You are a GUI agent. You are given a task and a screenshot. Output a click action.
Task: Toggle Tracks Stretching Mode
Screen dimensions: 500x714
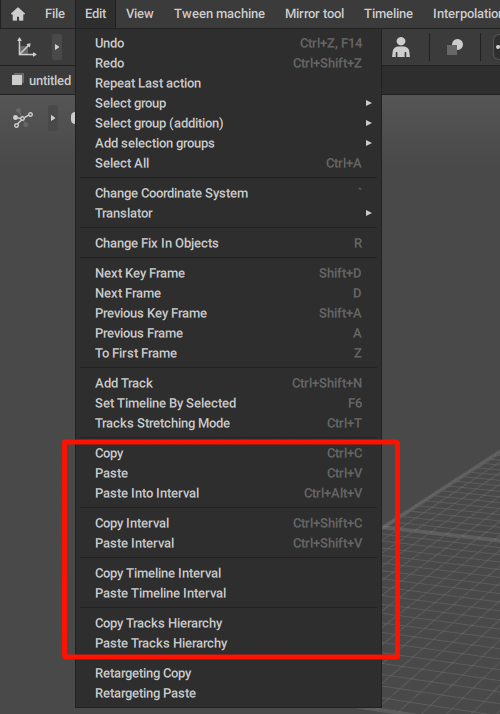(x=228, y=423)
